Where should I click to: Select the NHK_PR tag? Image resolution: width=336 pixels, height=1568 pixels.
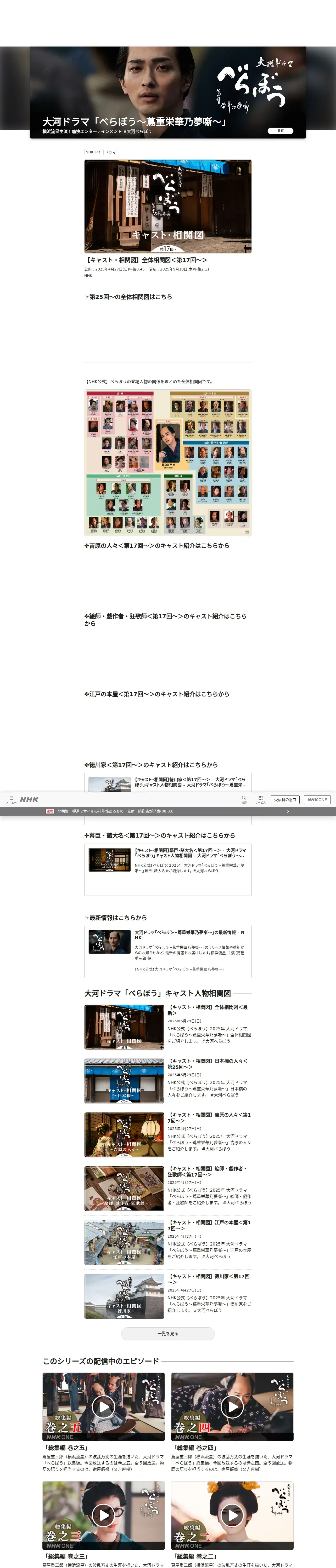[93, 152]
